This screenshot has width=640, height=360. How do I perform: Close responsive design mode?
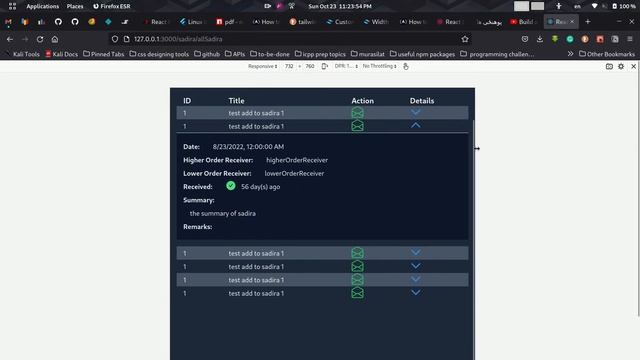(633, 66)
